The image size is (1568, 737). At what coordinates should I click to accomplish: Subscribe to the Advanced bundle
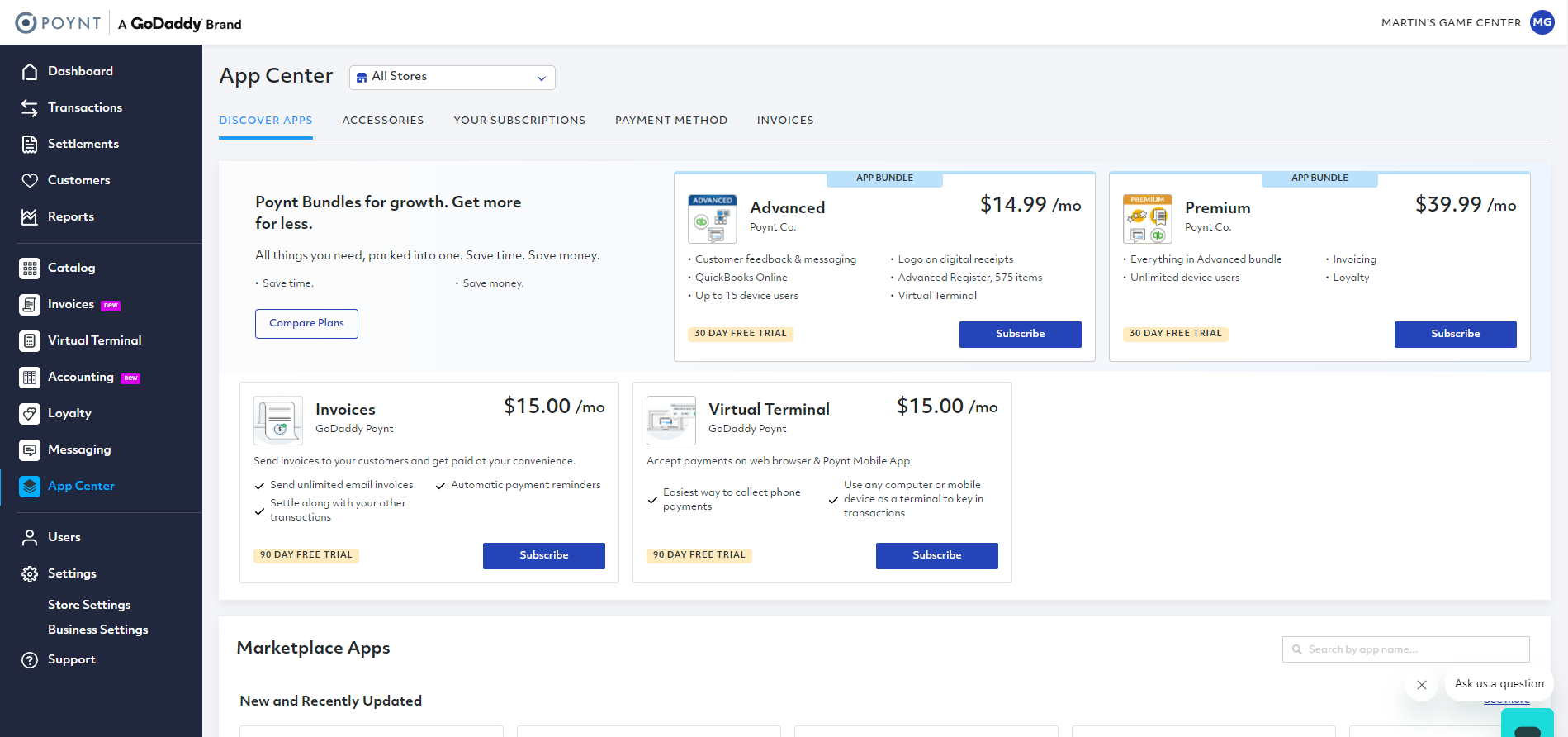(x=1021, y=335)
